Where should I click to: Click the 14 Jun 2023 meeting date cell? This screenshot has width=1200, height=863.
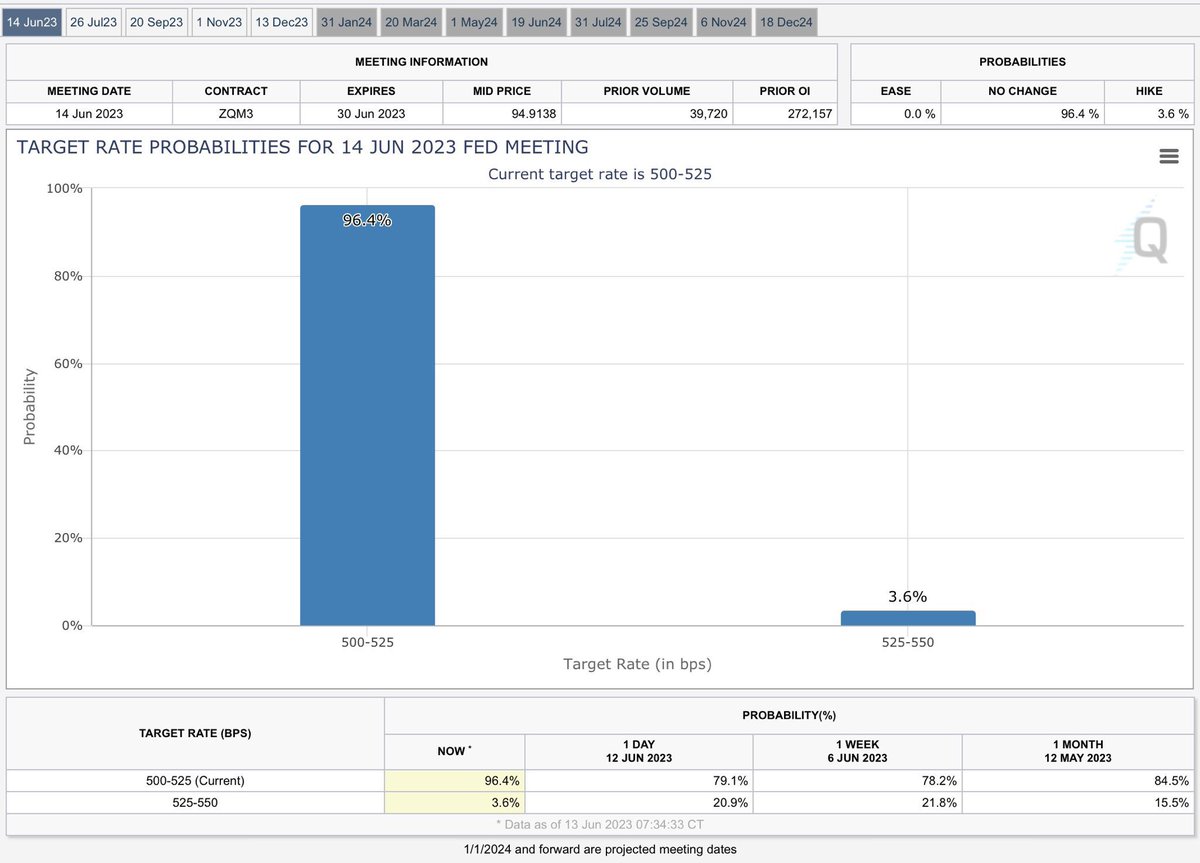pos(89,114)
